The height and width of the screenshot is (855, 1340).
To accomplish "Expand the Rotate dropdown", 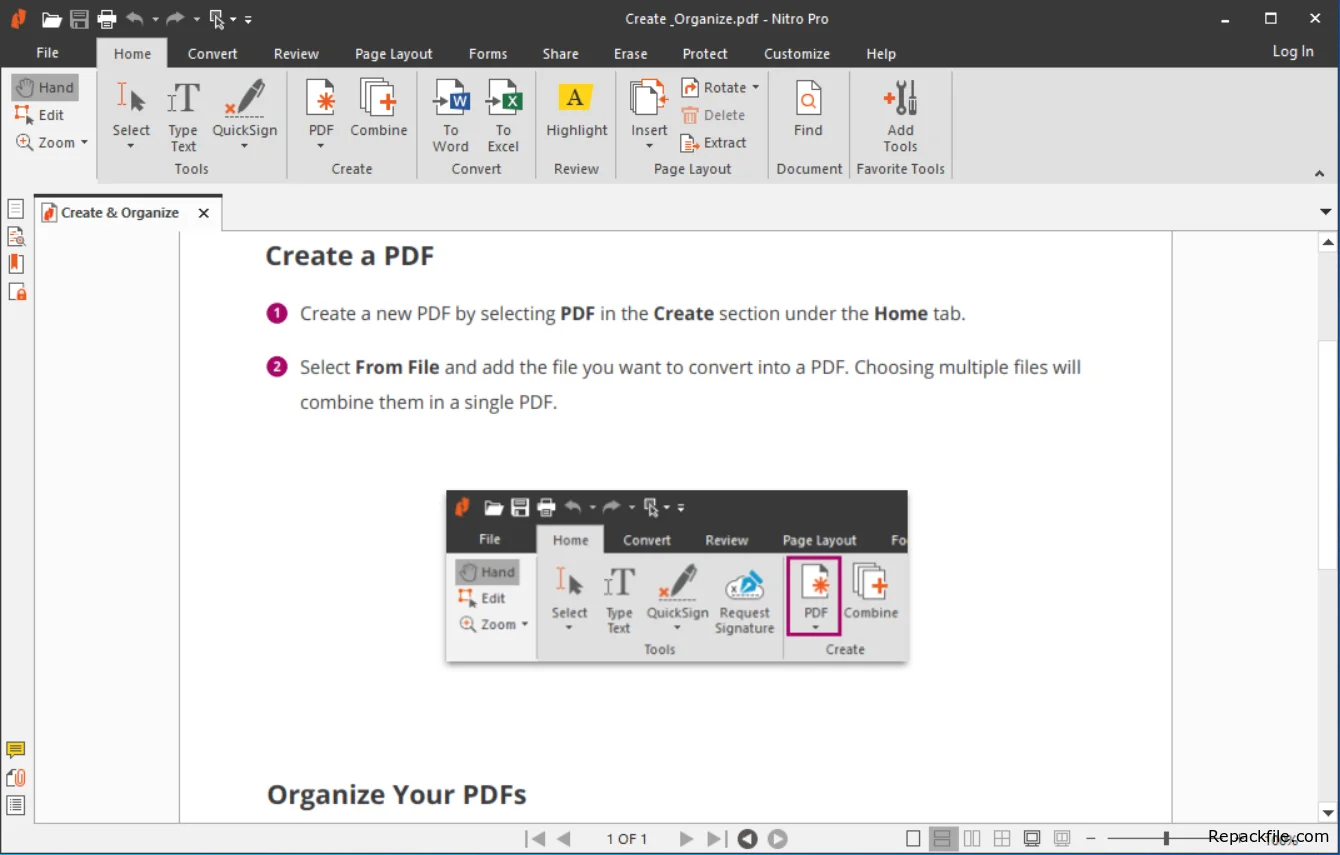I will pyautogui.click(x=756, y=88).
